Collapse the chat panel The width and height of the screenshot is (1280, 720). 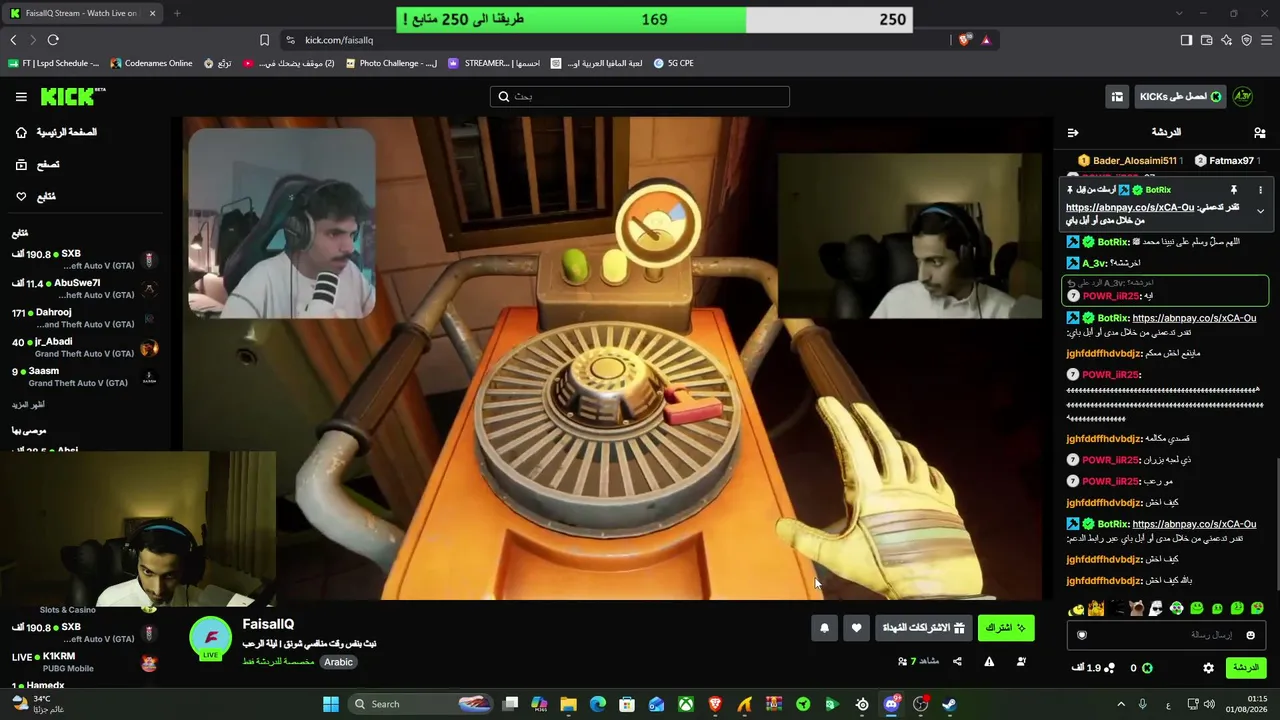(x=1073, y=132)
